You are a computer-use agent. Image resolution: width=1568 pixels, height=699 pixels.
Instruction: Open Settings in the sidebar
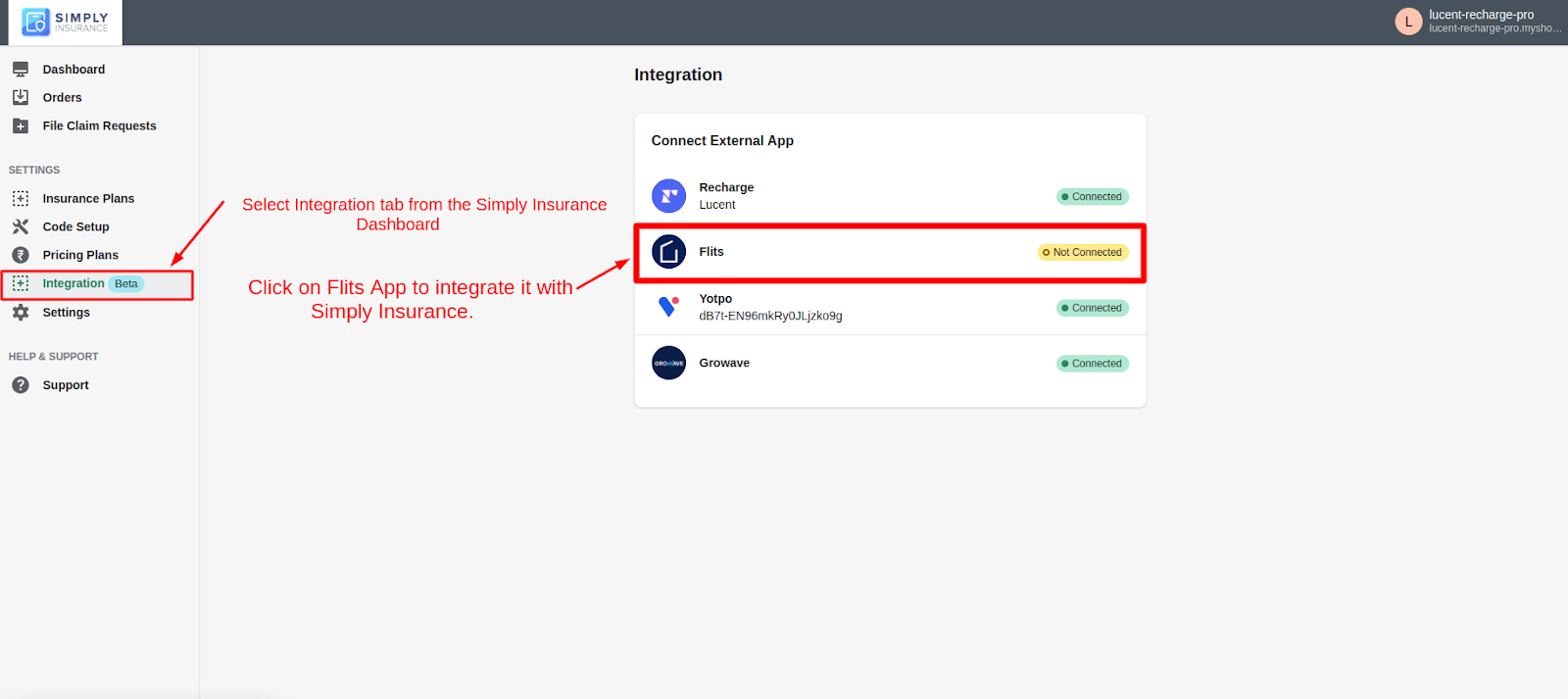(66, 313)
